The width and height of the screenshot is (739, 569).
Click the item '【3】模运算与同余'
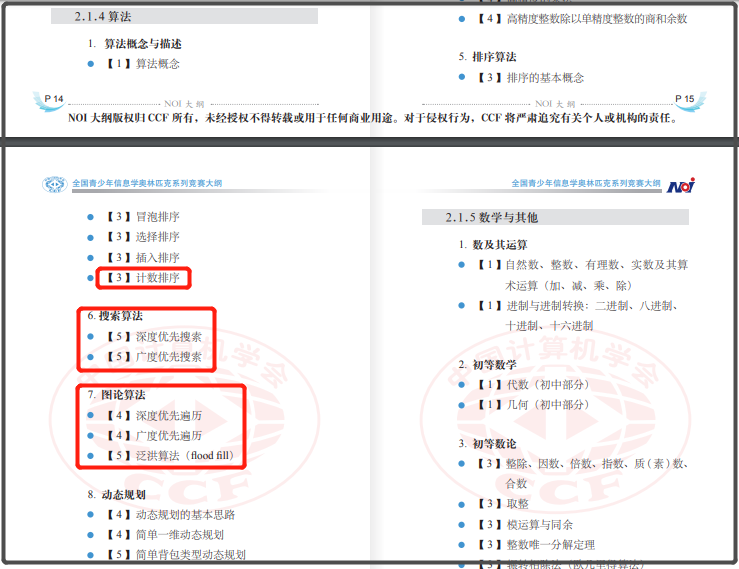(x=525, y=525)
